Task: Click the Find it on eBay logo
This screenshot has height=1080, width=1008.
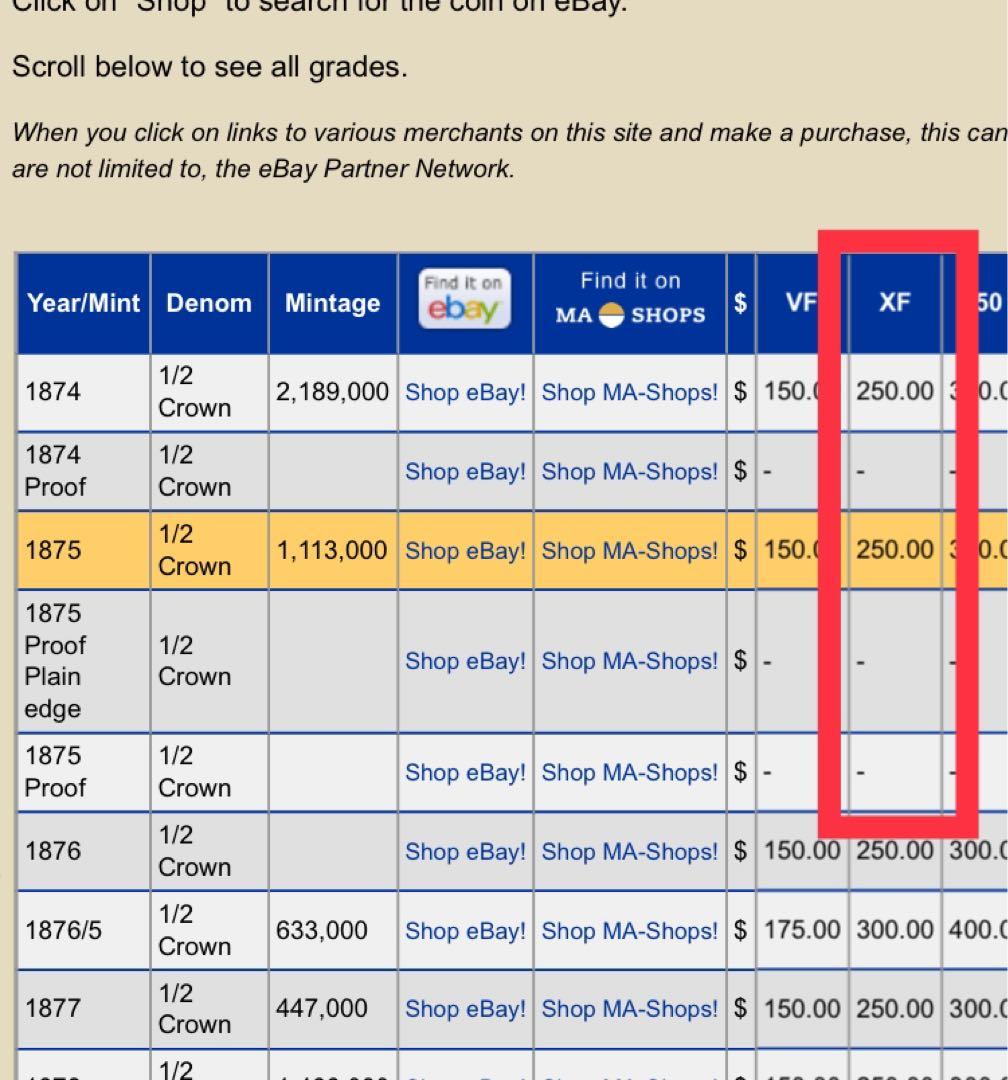Action: pyautogui.click(x=465, y=299)
